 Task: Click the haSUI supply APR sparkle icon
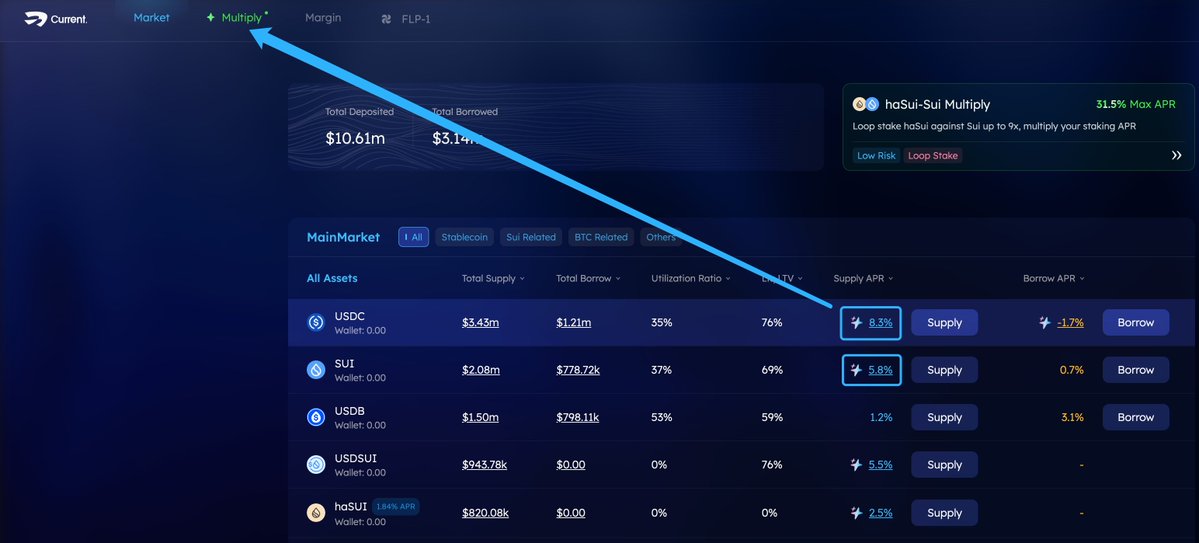click(856, 512)
